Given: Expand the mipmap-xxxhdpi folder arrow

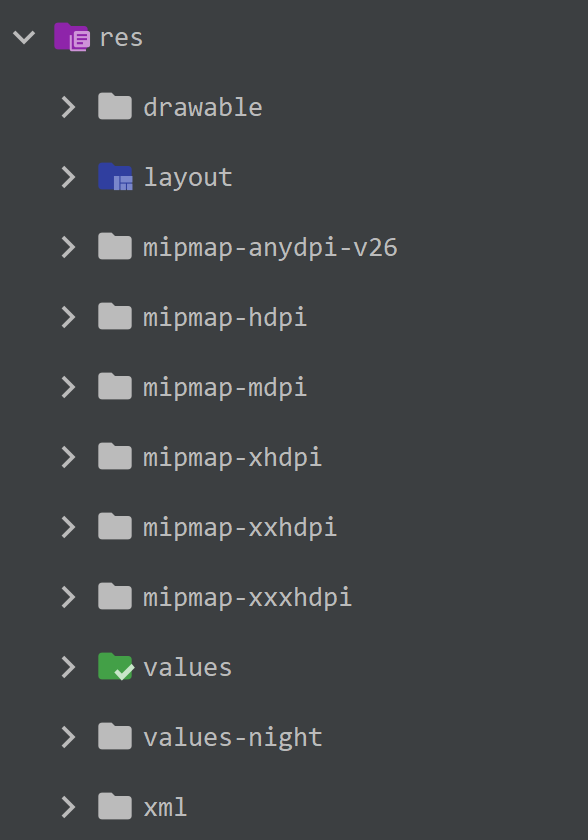Looking at the screenshot, I should (x=68, y=597).
